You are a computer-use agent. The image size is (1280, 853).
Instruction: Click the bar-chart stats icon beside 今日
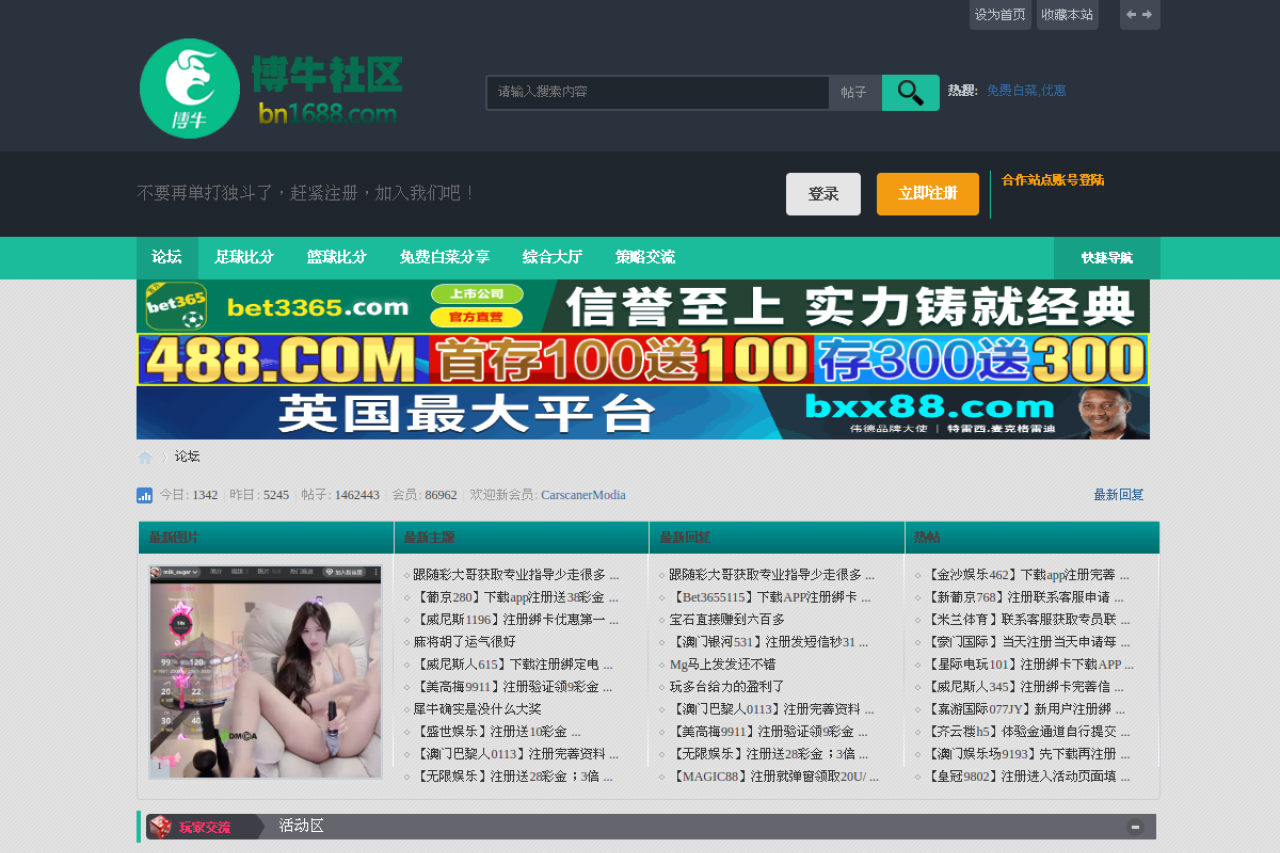tap(145, 495)
